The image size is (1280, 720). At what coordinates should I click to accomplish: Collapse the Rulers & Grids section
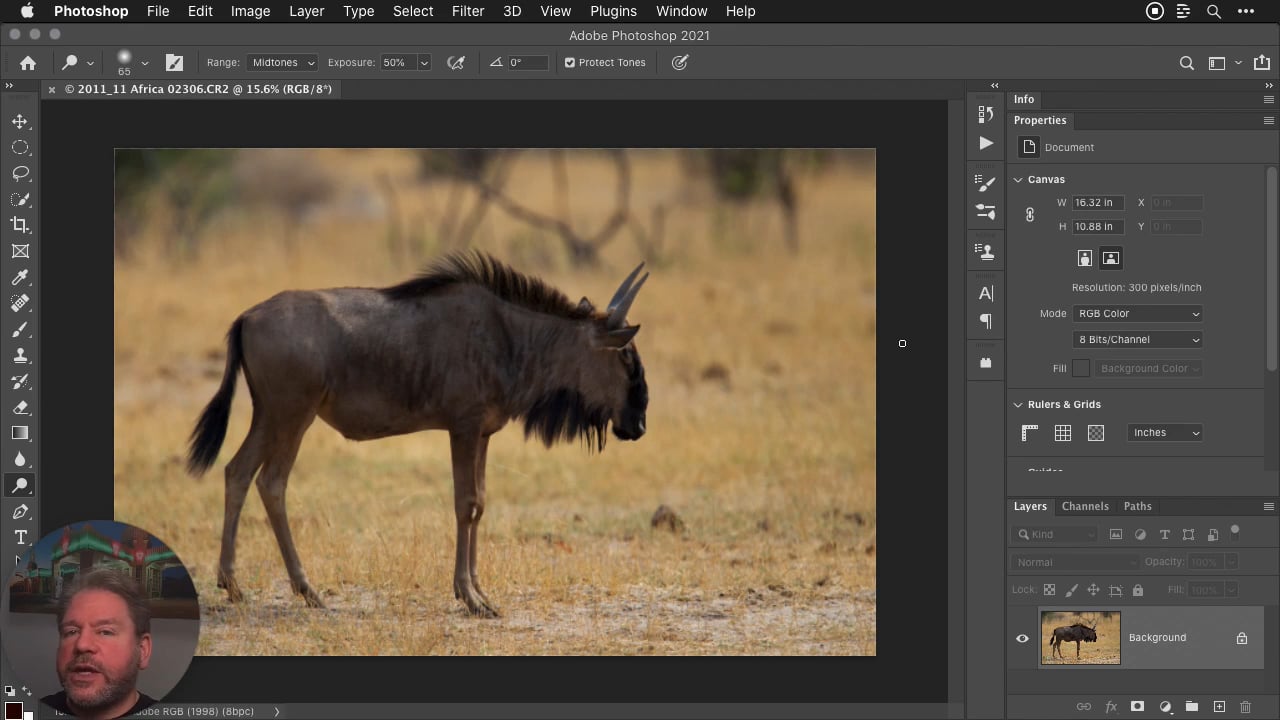pos(1018,405)
